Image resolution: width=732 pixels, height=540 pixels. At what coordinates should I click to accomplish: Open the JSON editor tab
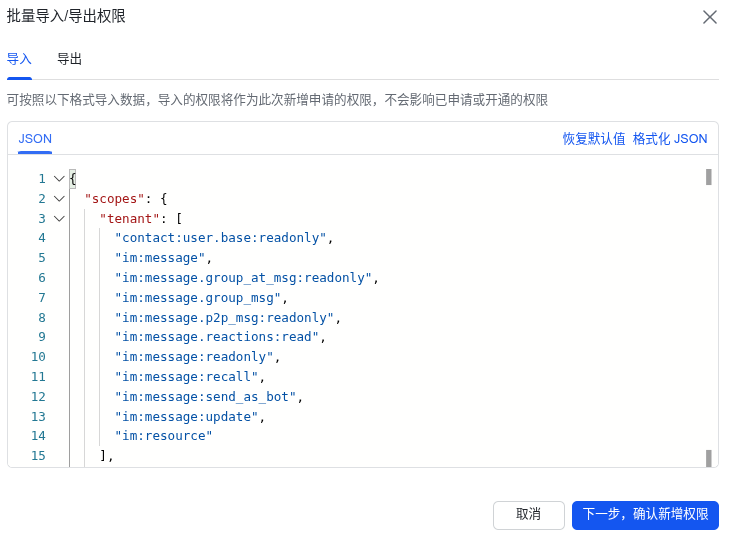pos(35,139)
